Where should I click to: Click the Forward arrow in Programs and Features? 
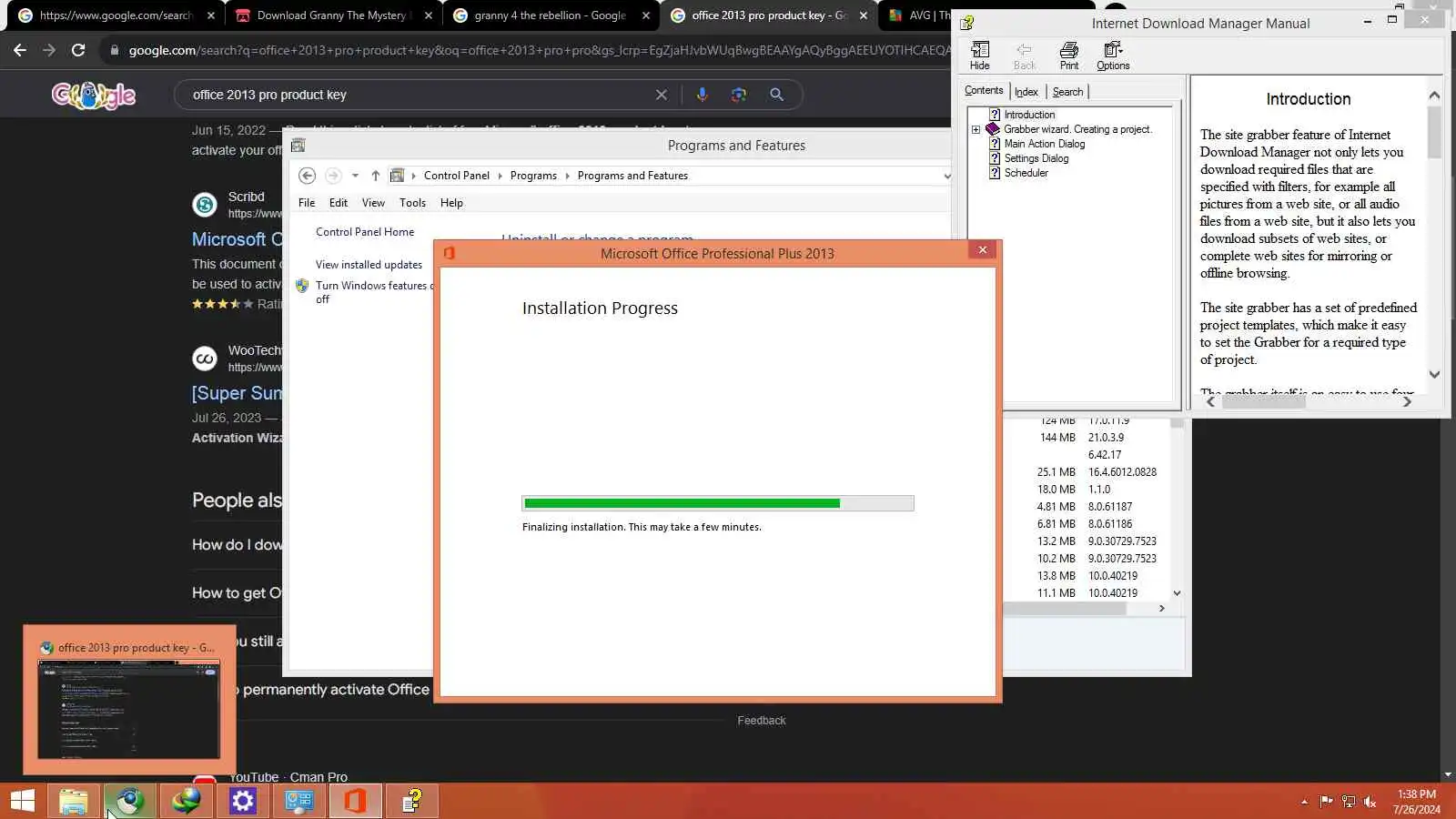pyautogui.click(x=333, y=176)
